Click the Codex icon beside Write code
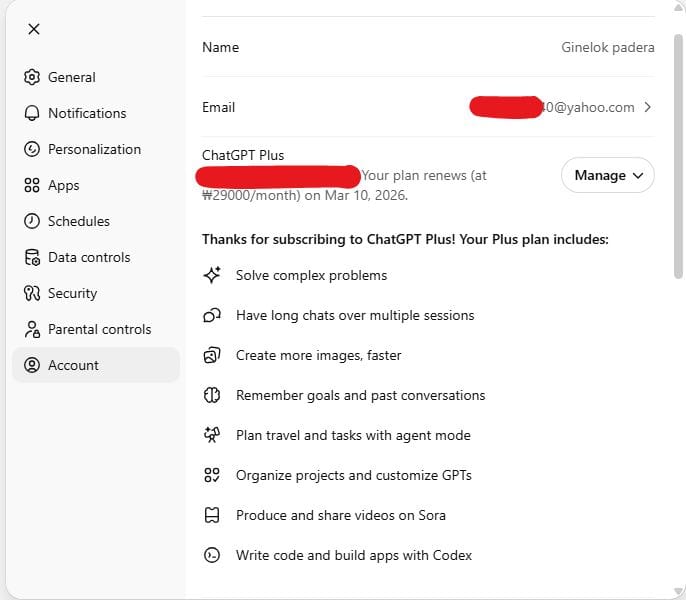686x600 pixels. (211, 555)
